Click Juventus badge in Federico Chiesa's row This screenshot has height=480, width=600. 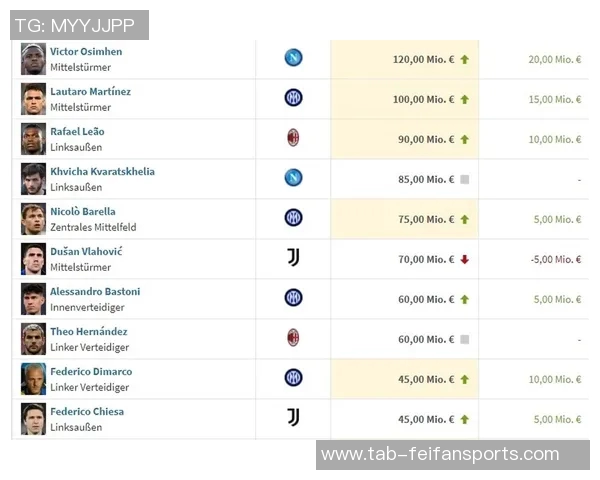293,418
